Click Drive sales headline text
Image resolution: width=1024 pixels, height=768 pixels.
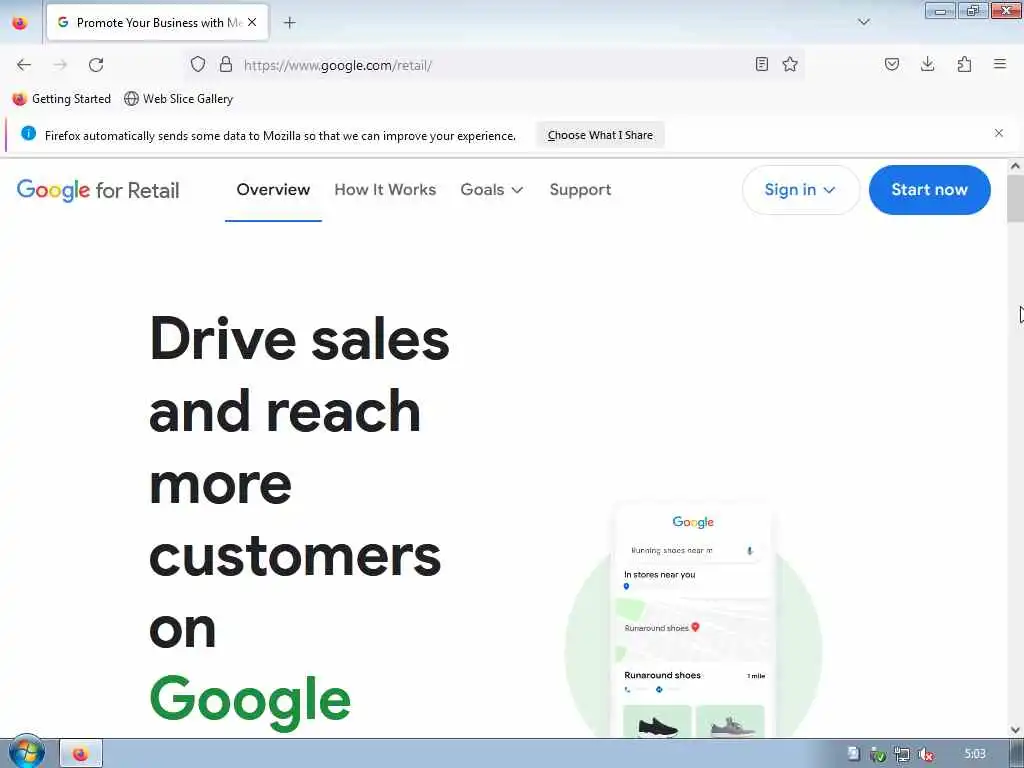coord(300,340)
